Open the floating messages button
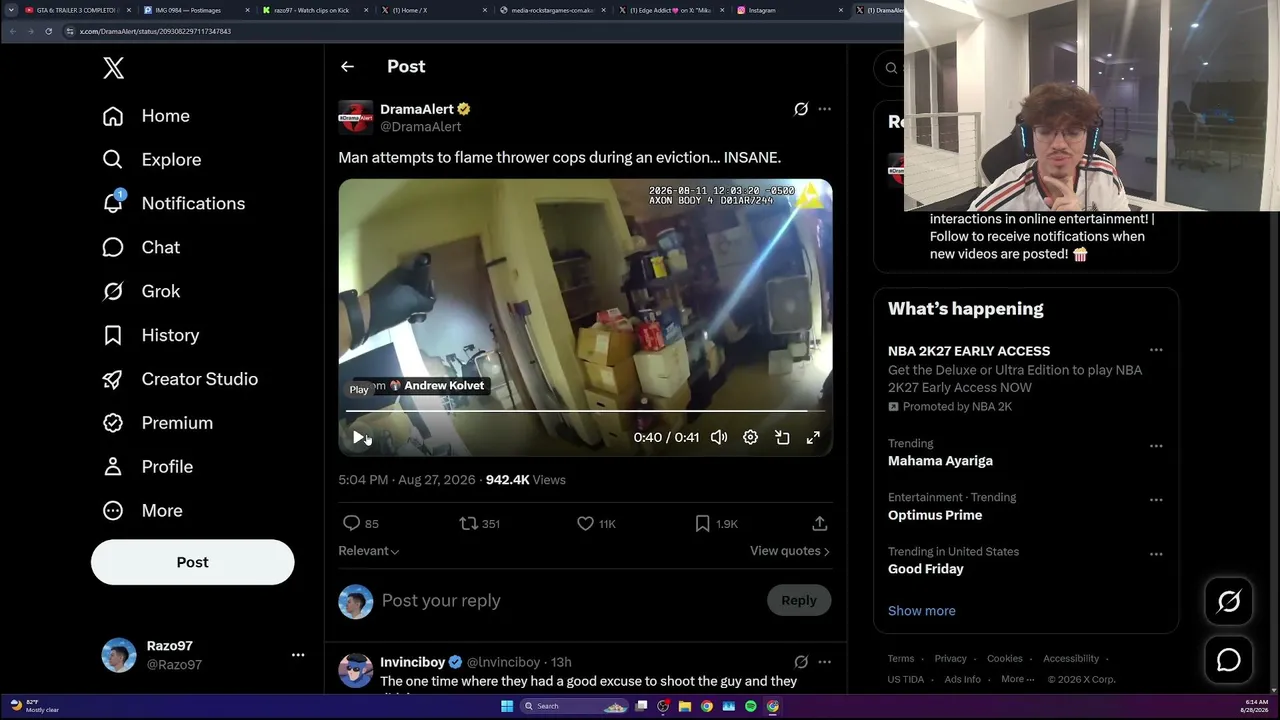 (1229, 660)
